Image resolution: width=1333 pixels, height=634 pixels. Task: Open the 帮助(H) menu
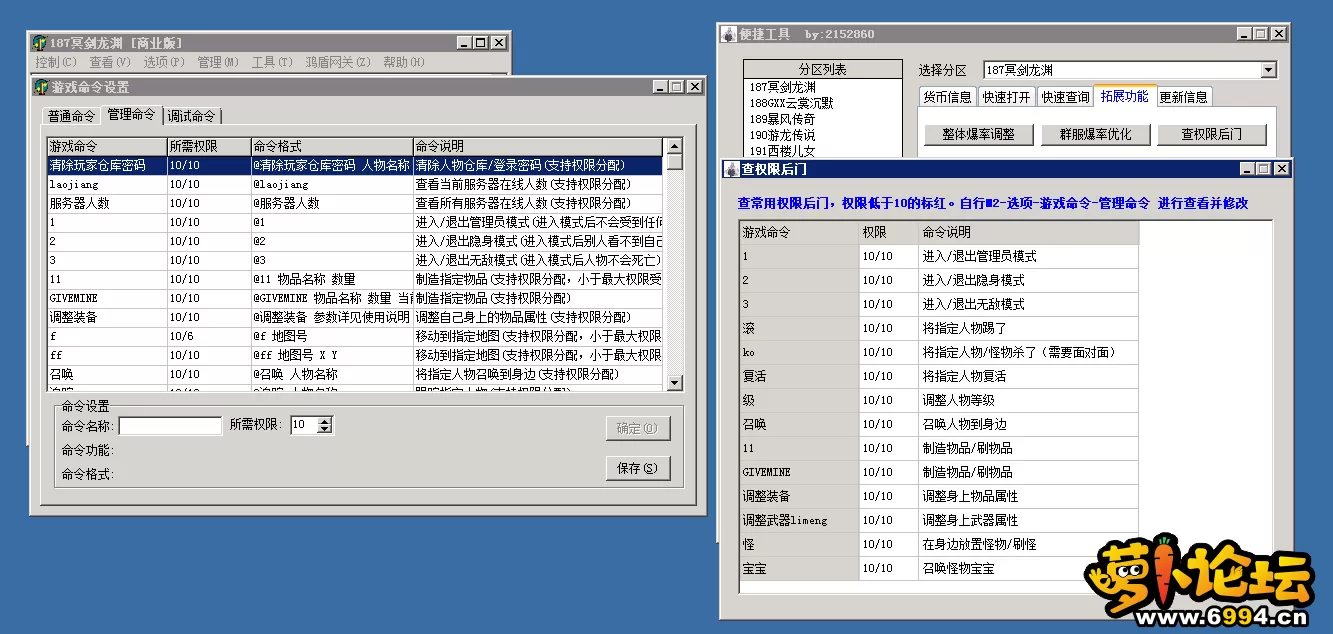(404, 62)
